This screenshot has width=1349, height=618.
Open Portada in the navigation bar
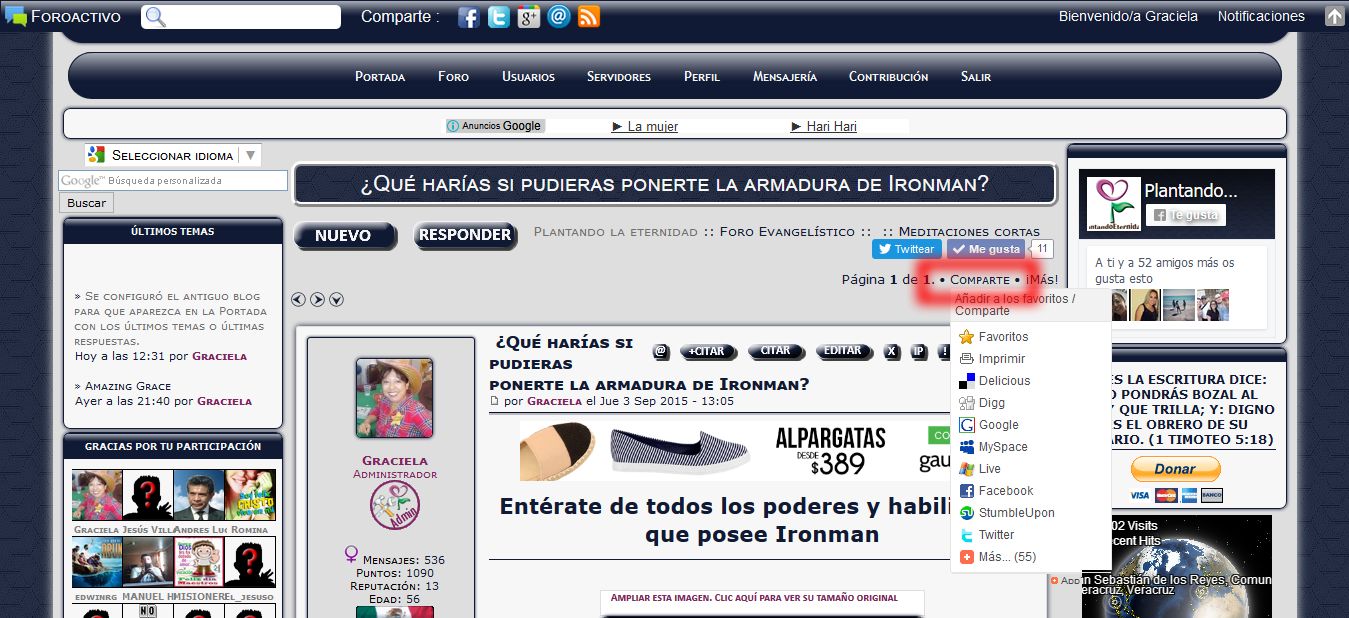[380, 77]
